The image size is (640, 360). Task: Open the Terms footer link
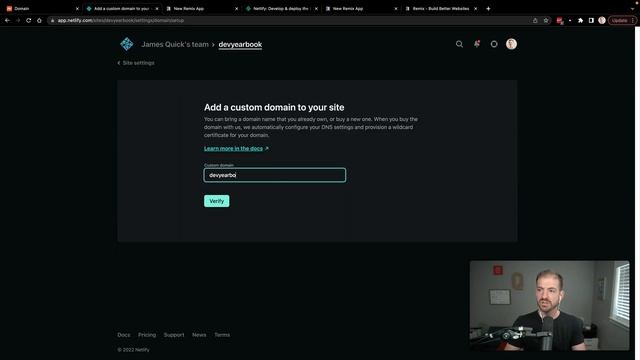[x=222, y=335]
